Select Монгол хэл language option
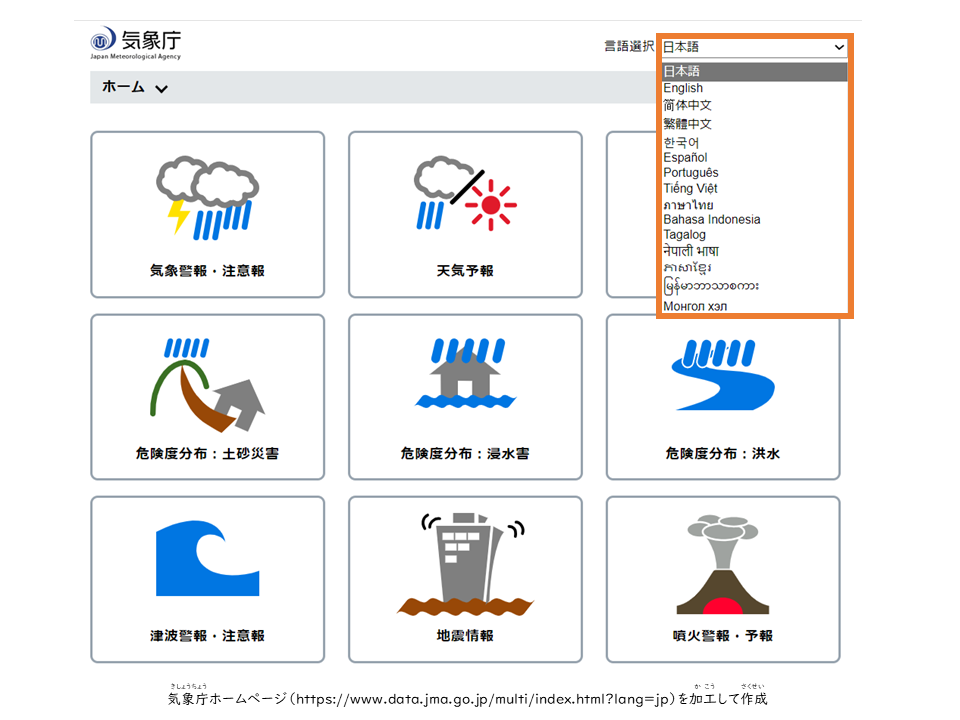This screenshot has height=720, width=960. [695, 305]
